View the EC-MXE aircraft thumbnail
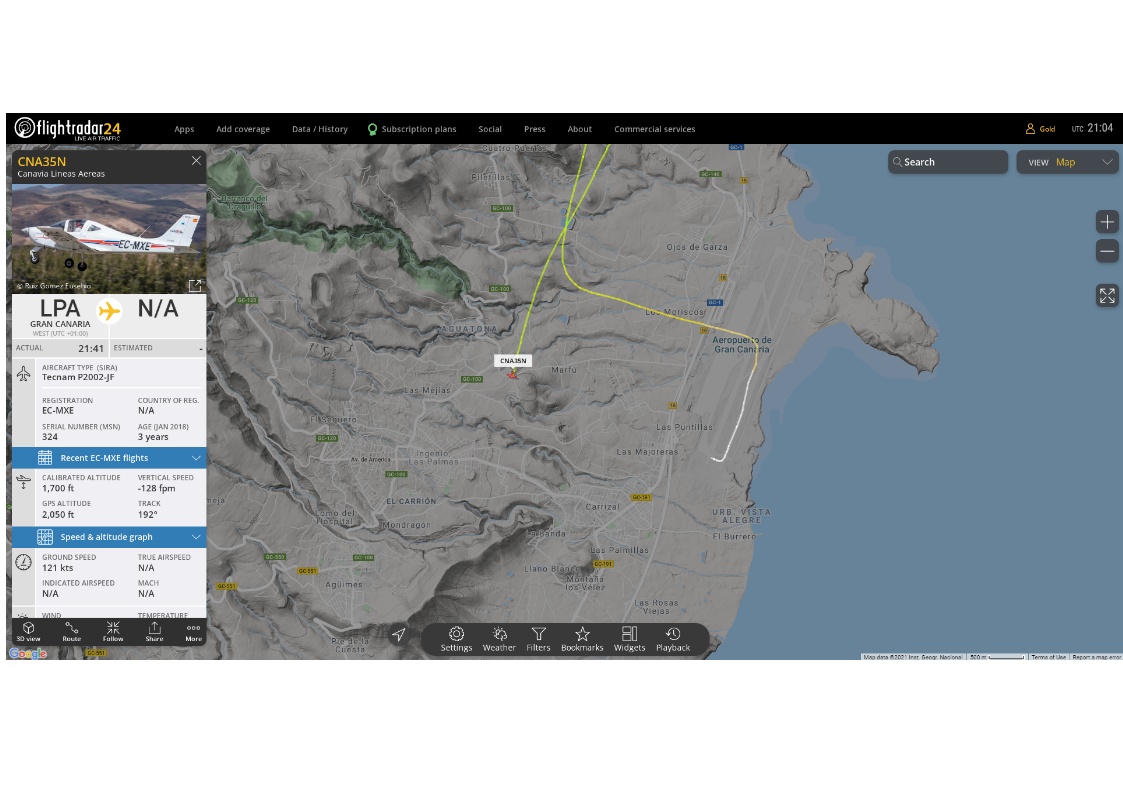 (x=109, y=238)
